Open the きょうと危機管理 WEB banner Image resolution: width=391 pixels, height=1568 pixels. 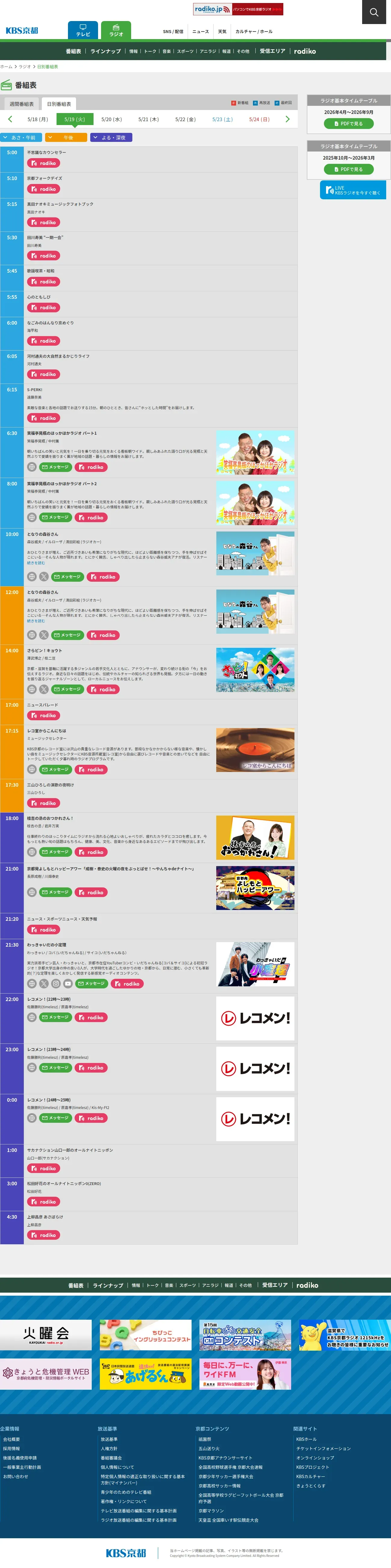click(46, 1374)
